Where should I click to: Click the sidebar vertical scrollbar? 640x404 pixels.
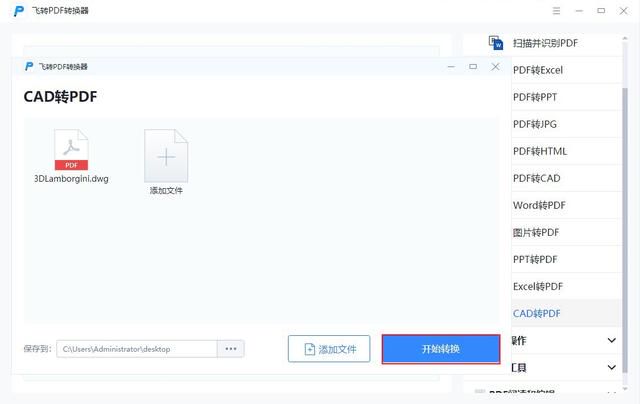[625, 229]
